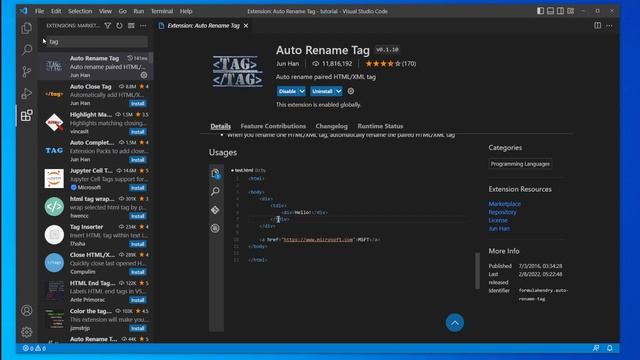This screenshot has width=640, height=360.
Task: Click the details page vertical scrollbar
Action: point(477,271)
